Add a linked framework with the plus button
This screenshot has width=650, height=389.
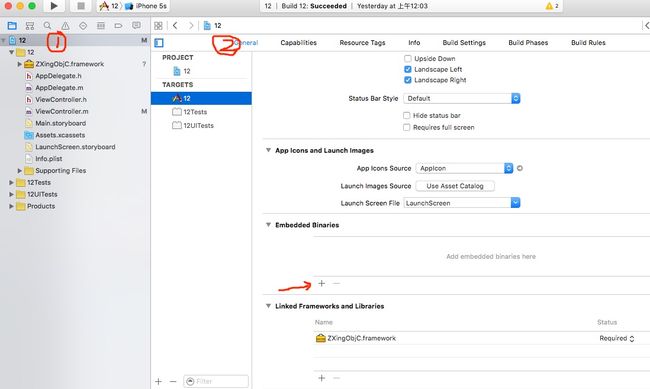pyautogui.click(x=321, y=378)
